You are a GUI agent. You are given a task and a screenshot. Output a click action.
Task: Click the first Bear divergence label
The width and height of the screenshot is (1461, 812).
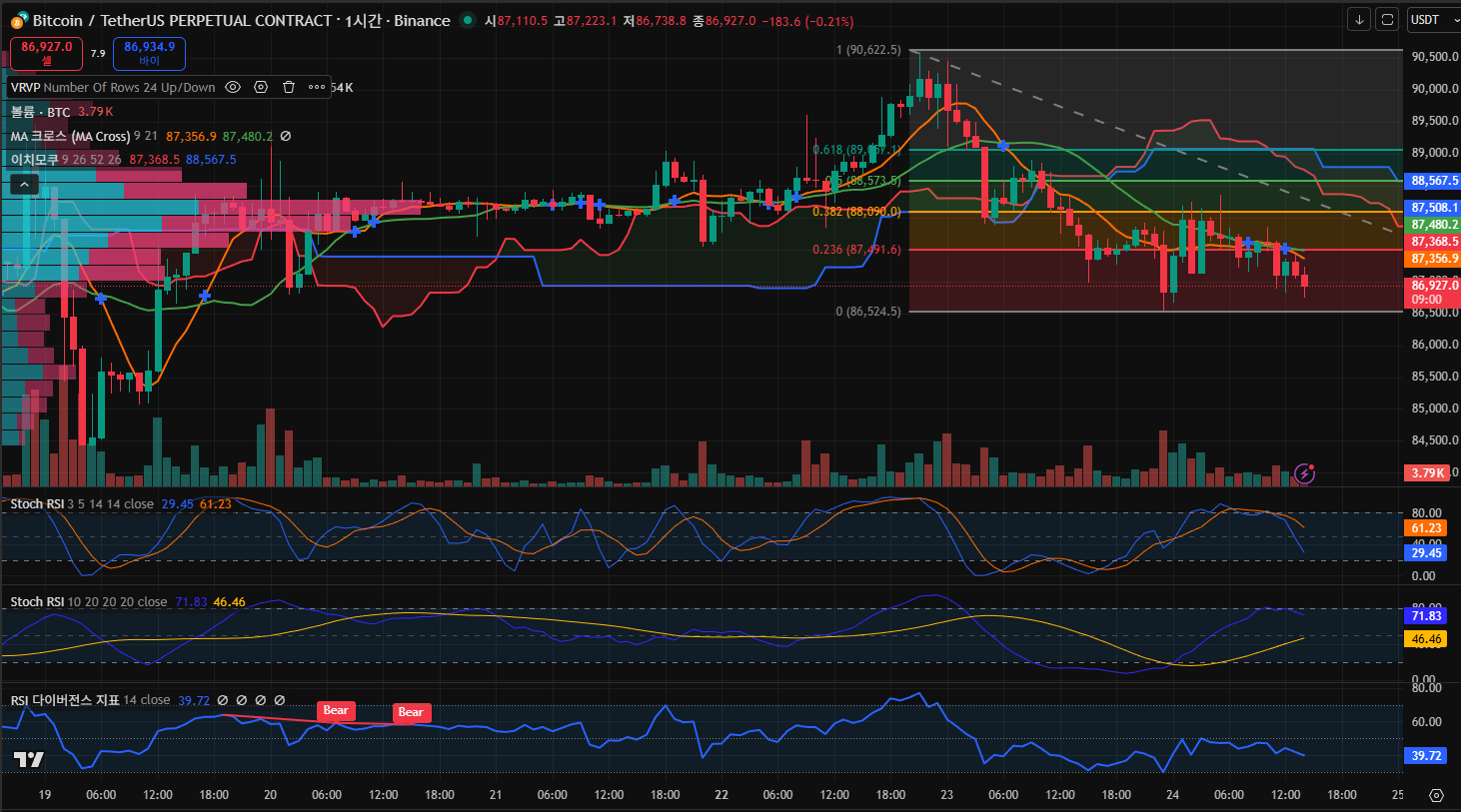pos(336,711)
